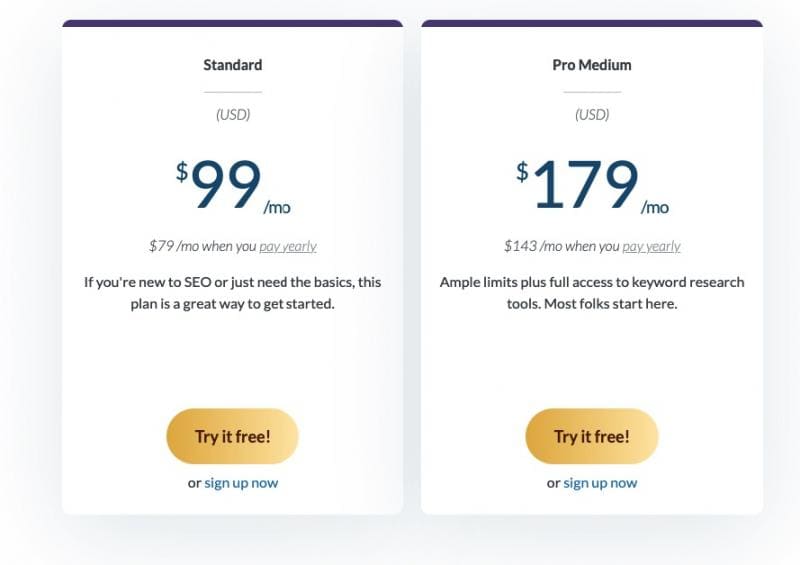Click the purple top bar of Pro Medium card
The width and height of the screenshot is (800, 565).
592,23
